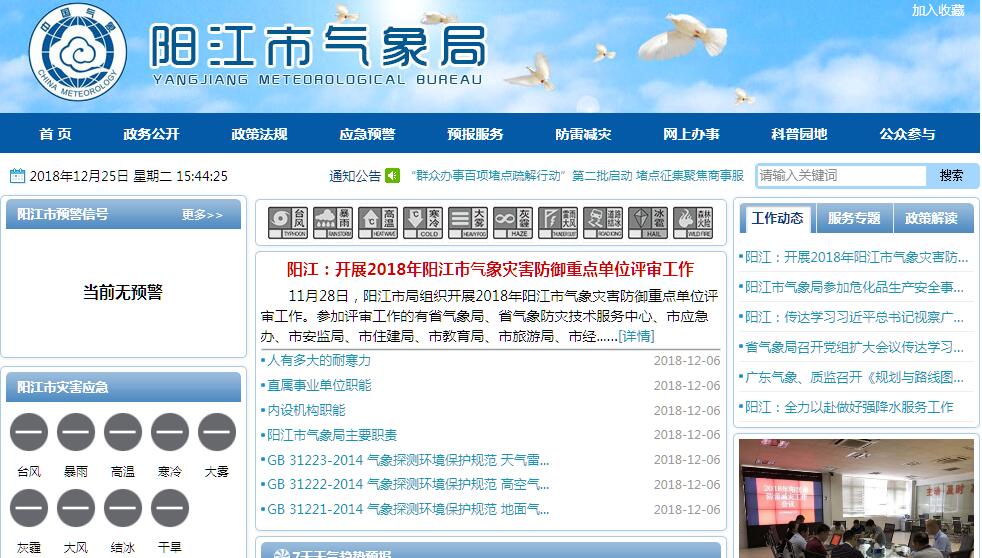The height and width of the screenshot is (558, 982).
Task: Open news 阳江市气象局参加危化品生产安全事...
Action: 854,287
